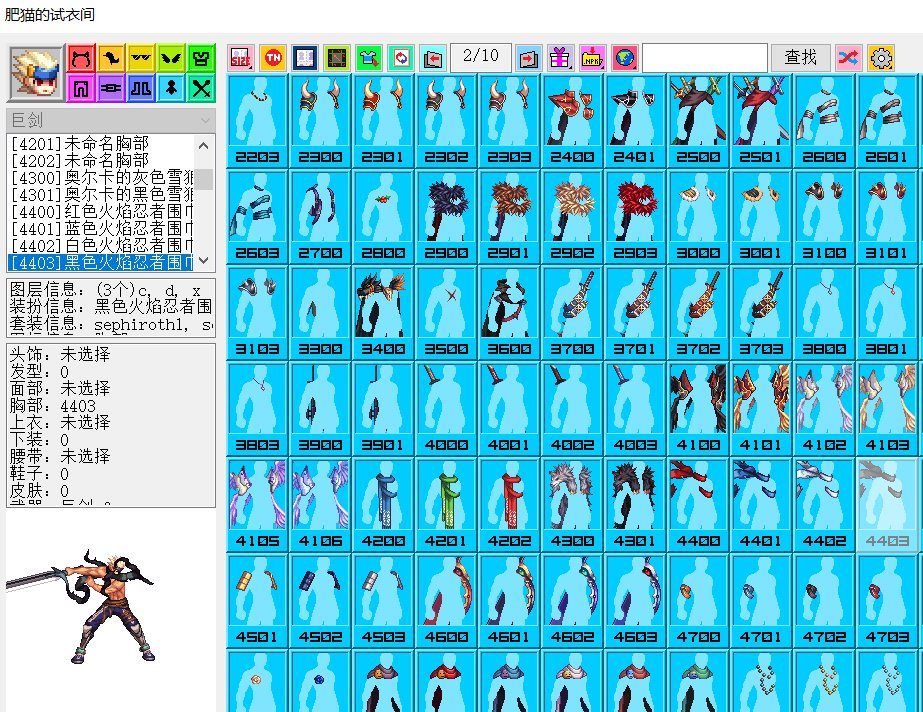Click the blond character avatar button
This screenshot has width=923, height=712.
point(36,74)
